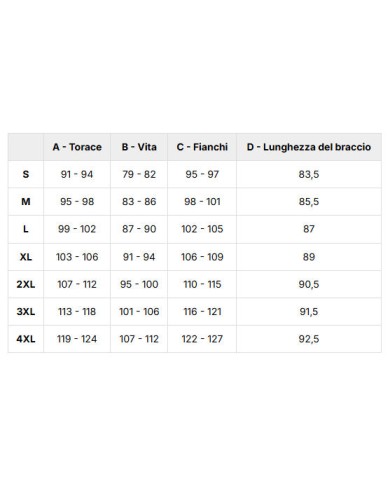This screenshot has width=390, height=484.
Task: Select the 3XL size row label
Action: [x=26, y=312]
